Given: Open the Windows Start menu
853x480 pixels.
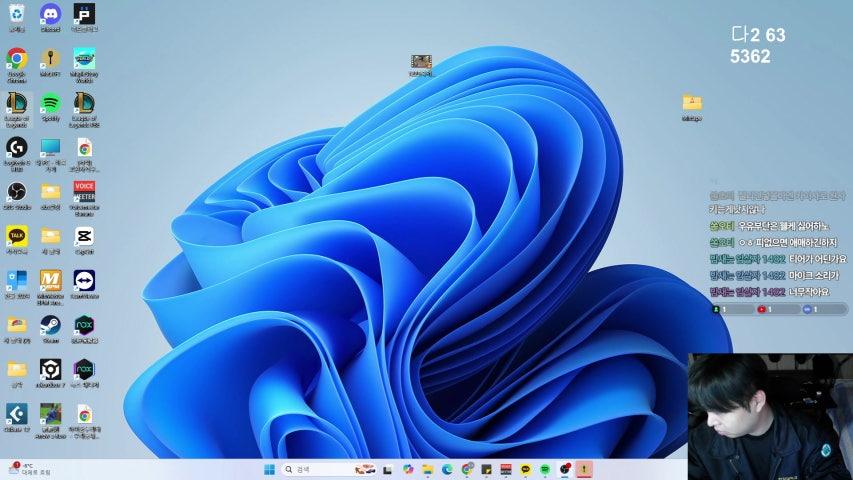Looking at the screenshot, I should 269,469.
